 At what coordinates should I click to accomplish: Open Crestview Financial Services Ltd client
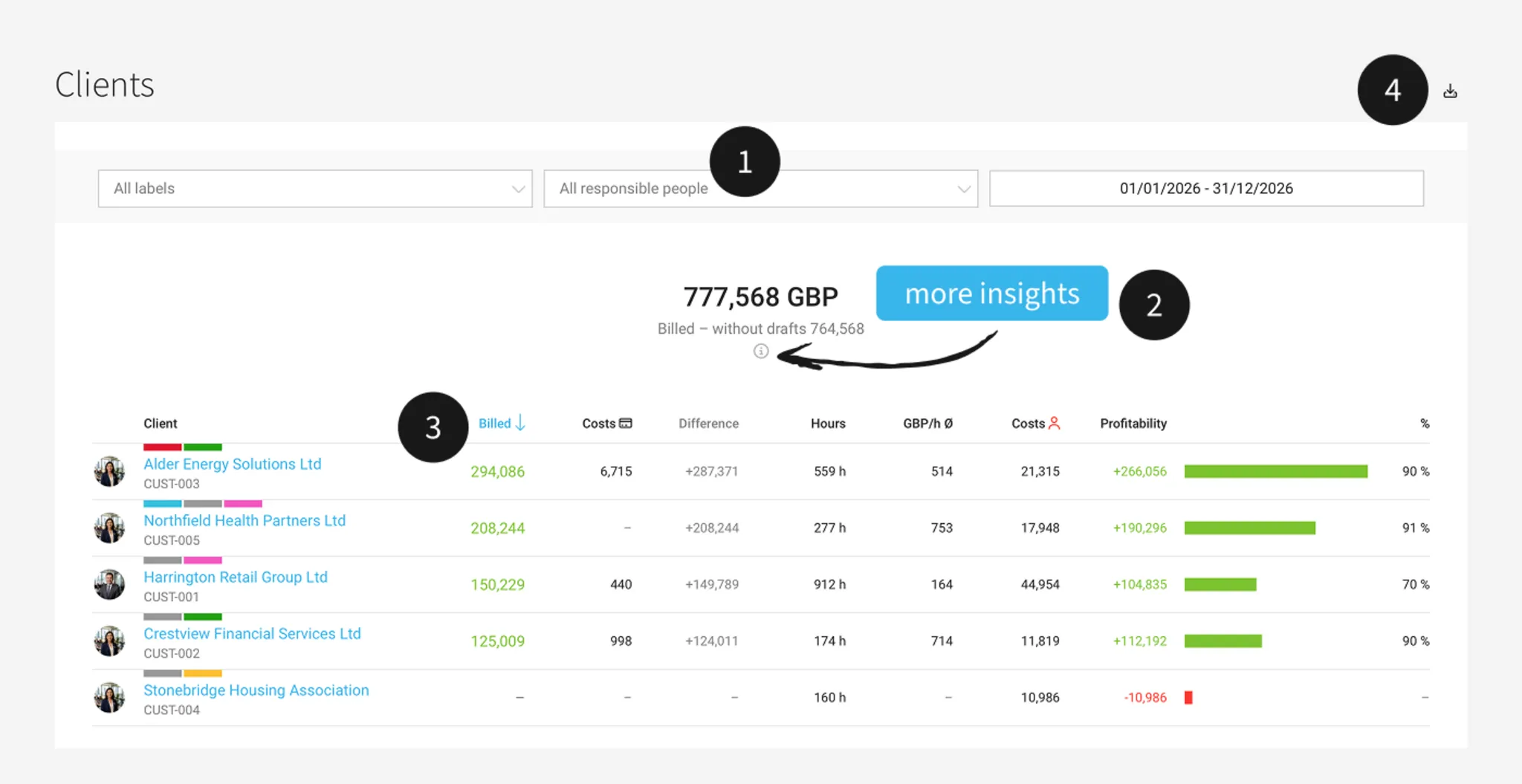[252, 633]
